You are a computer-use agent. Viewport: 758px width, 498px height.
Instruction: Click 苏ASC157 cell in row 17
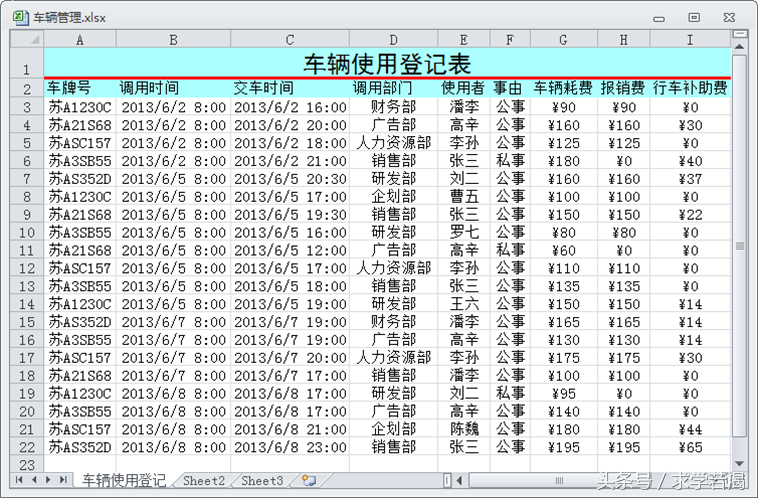click(x=80, y=358)
